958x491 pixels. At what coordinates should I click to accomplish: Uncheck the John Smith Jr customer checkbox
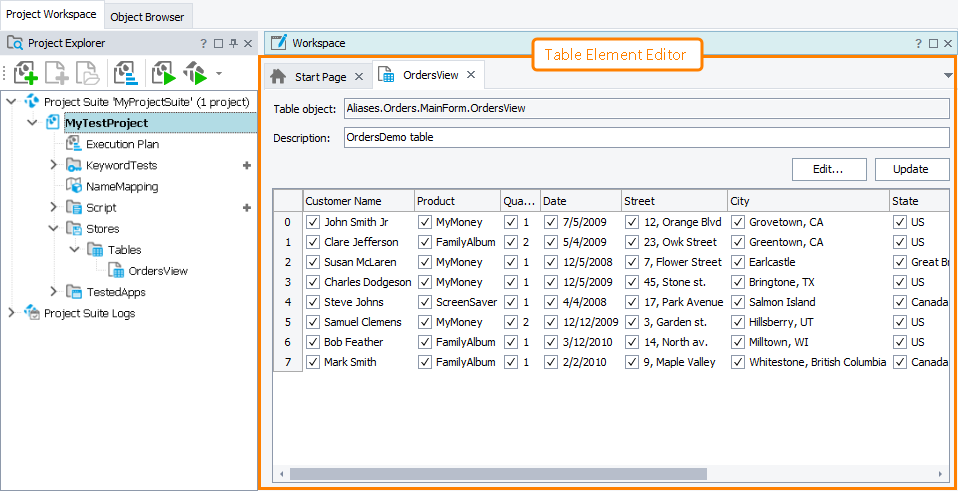coord(313,222)
